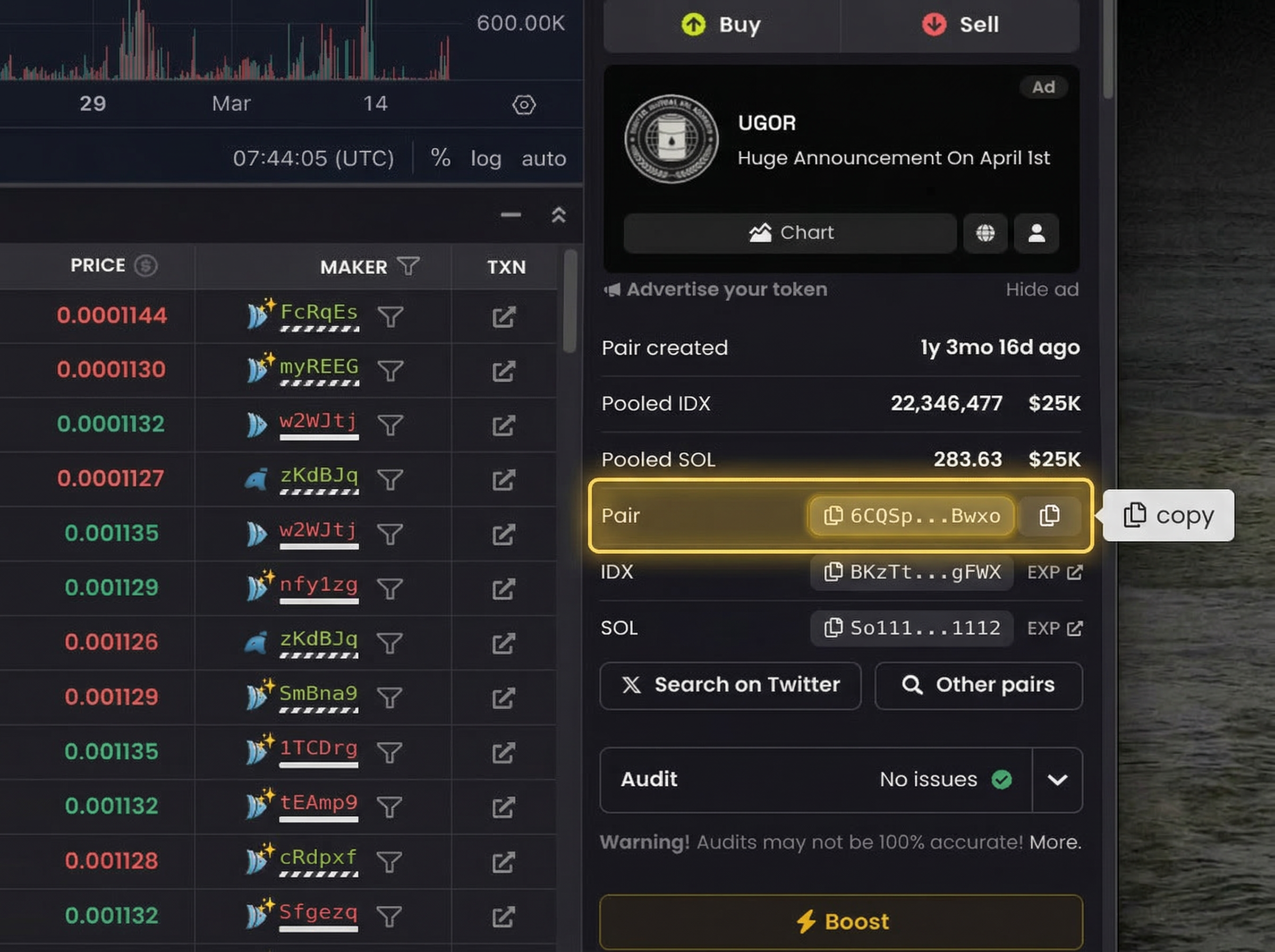Open transaction link for cRdpxf row
This screenshot has width=1275, height=952.
(504, 862)
